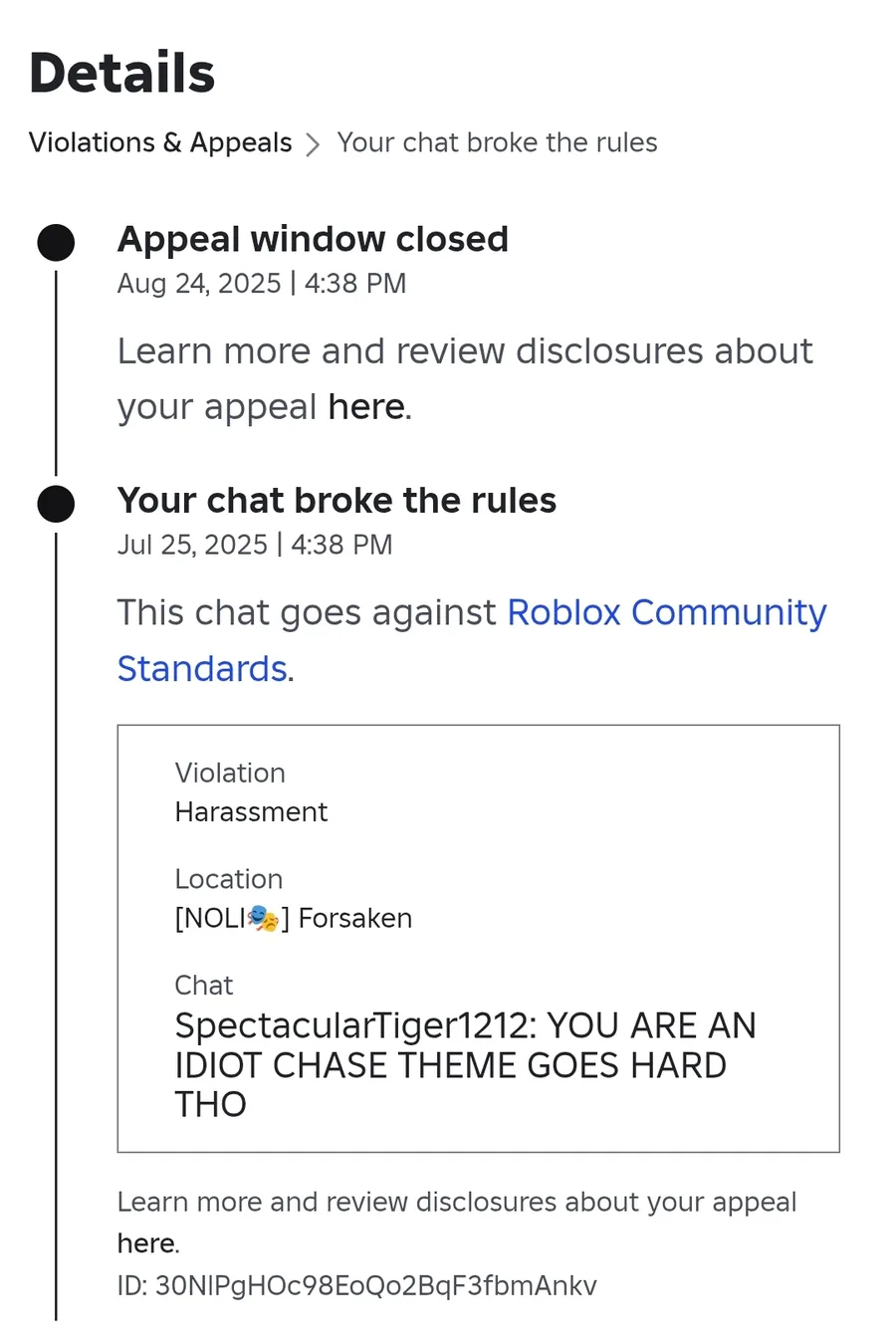This screenshot has width=896, height=1344.
Task: Click the Appeal window closed heading
Action: (x=313, y=239)
